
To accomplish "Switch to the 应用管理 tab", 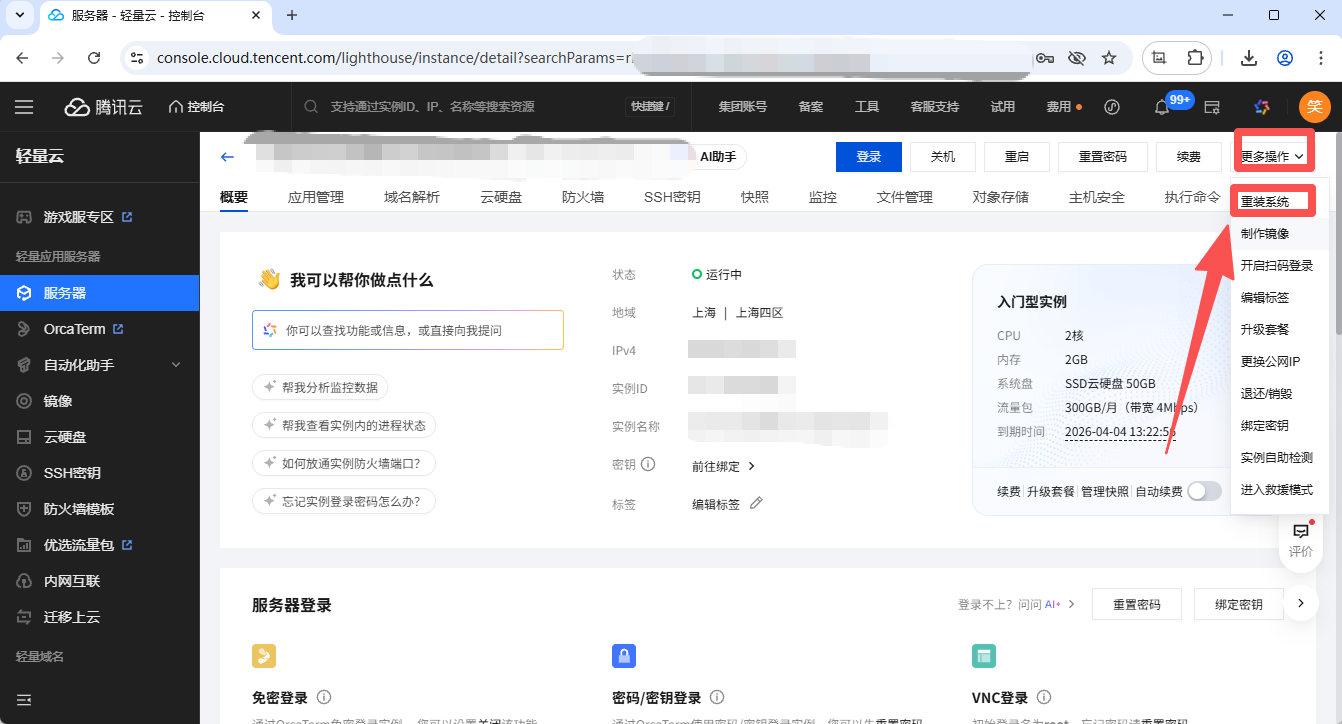I will 316,197.
